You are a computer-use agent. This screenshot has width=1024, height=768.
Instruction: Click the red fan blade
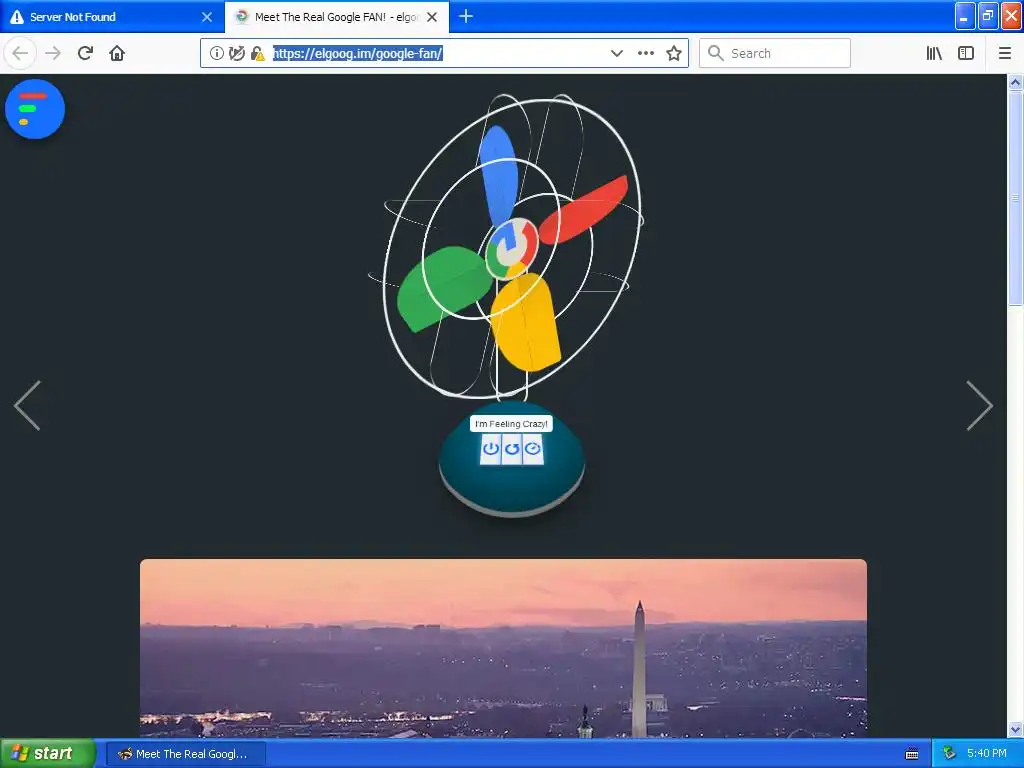click(584, 208)
